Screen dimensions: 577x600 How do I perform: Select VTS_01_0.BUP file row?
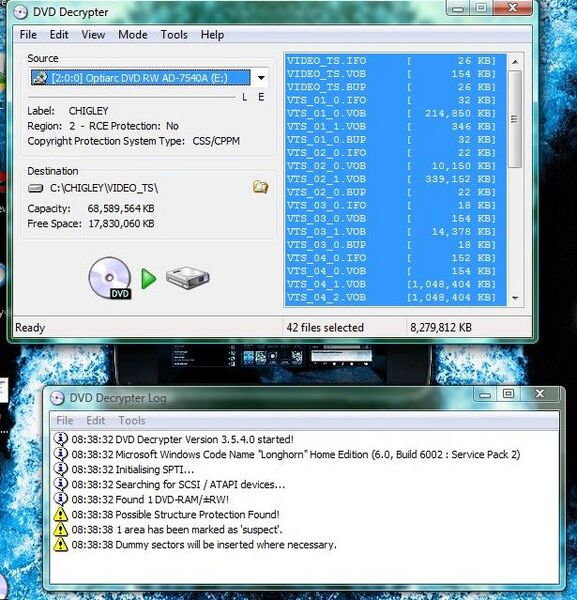coord(396,139)
